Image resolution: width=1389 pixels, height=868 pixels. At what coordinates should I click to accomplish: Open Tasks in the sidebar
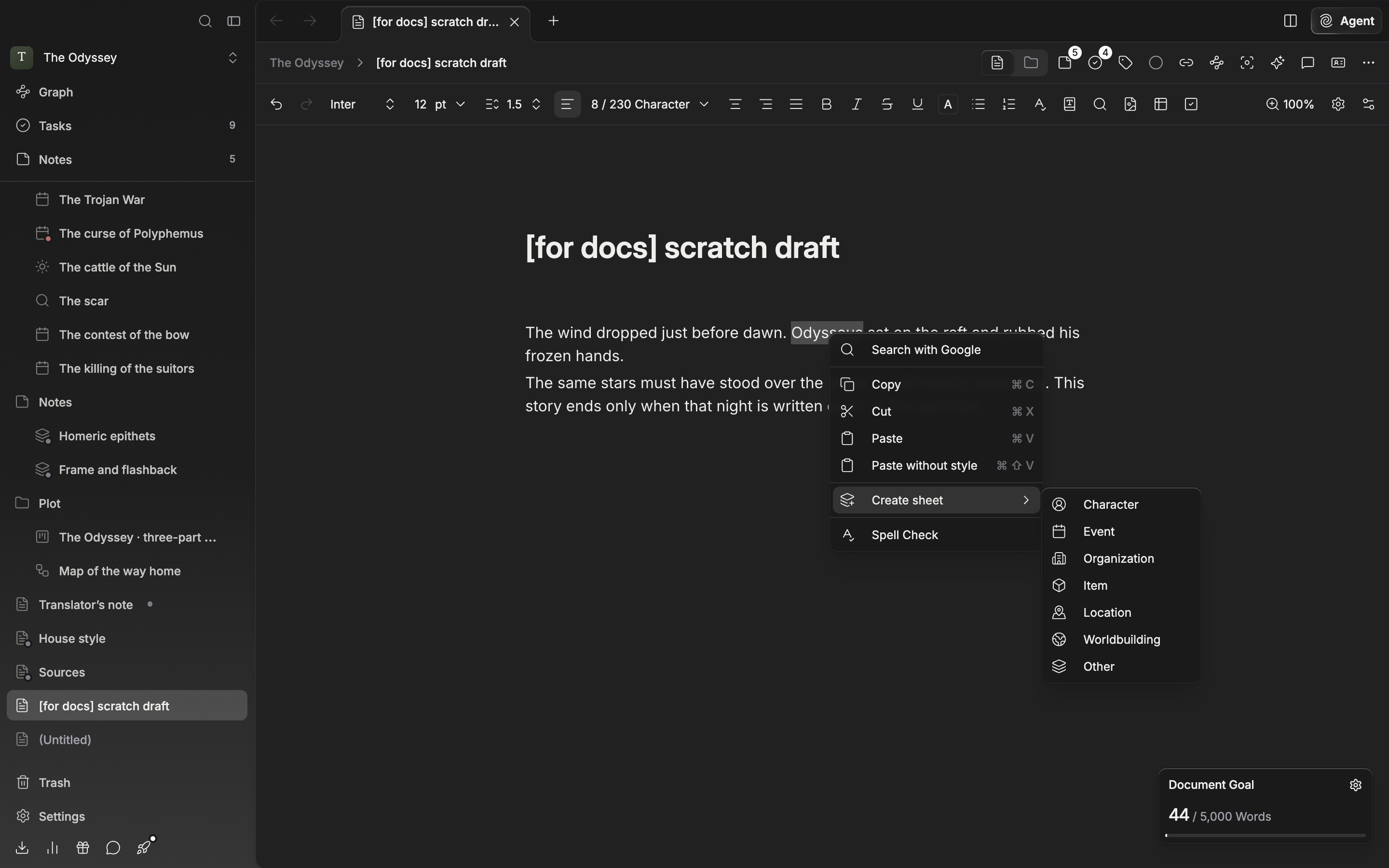126,126
